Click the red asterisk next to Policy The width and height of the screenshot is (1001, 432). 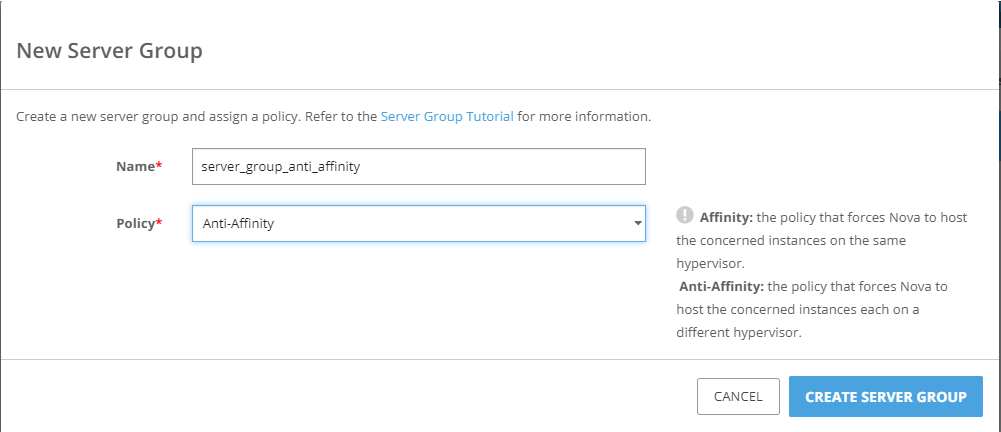(159, 223)
